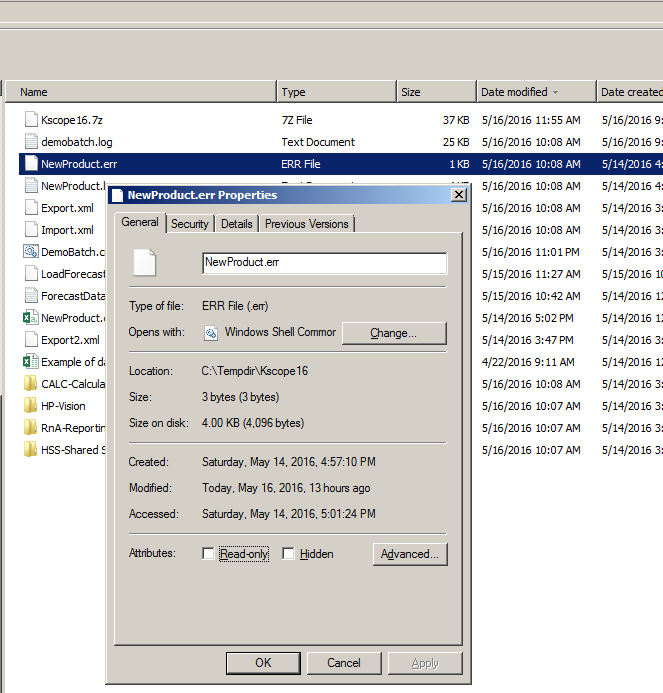Click the ForecastData file icon
This screenshot has height=693, width=663.
[31, 296]
